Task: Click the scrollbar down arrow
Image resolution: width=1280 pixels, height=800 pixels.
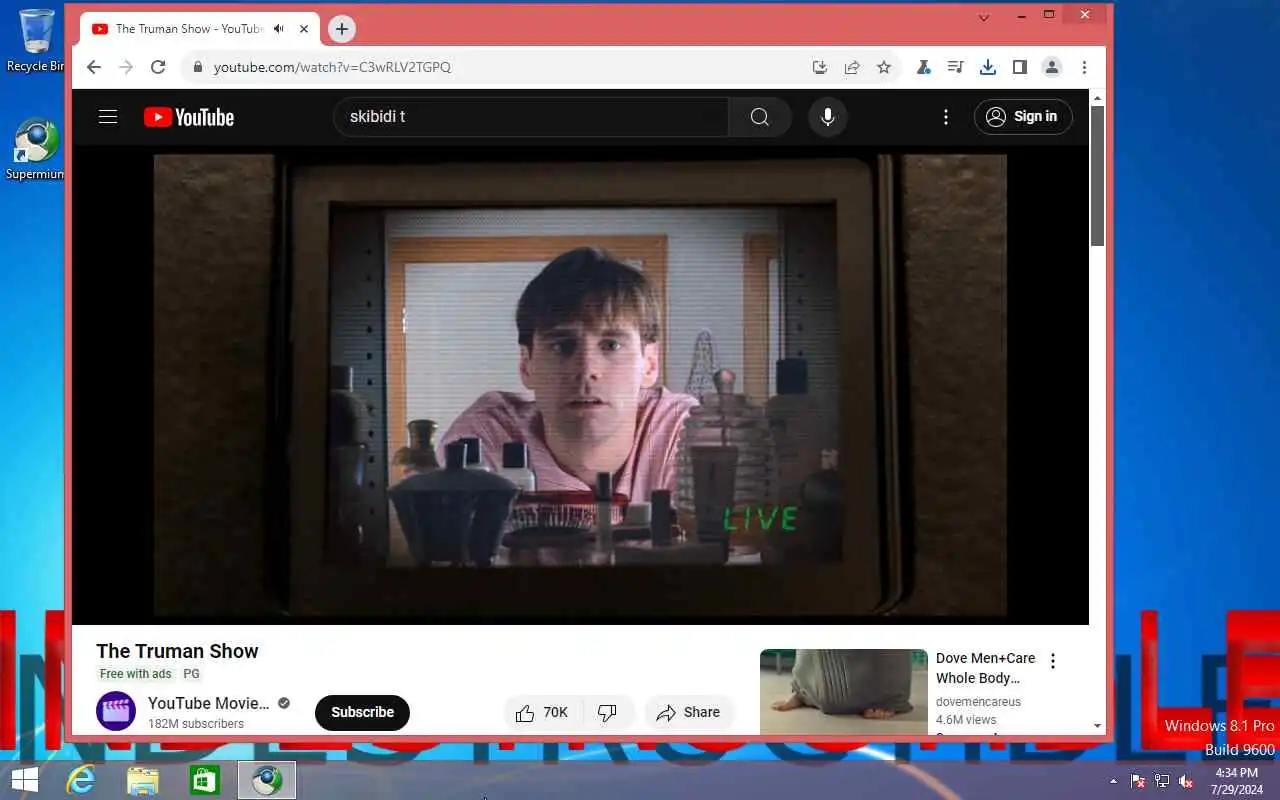Action: click(x=1097, y=726)
